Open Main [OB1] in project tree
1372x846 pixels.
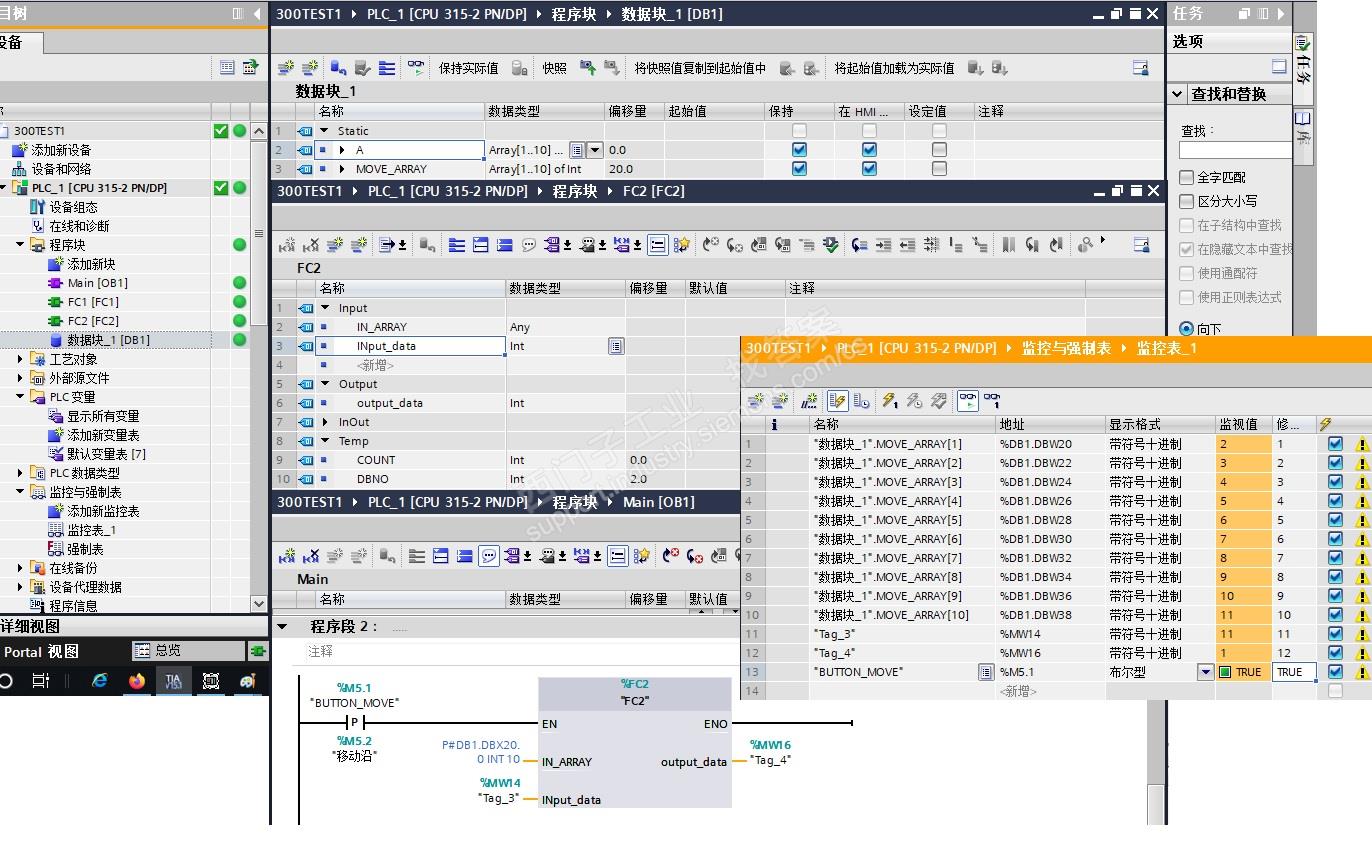coord(97,283)
